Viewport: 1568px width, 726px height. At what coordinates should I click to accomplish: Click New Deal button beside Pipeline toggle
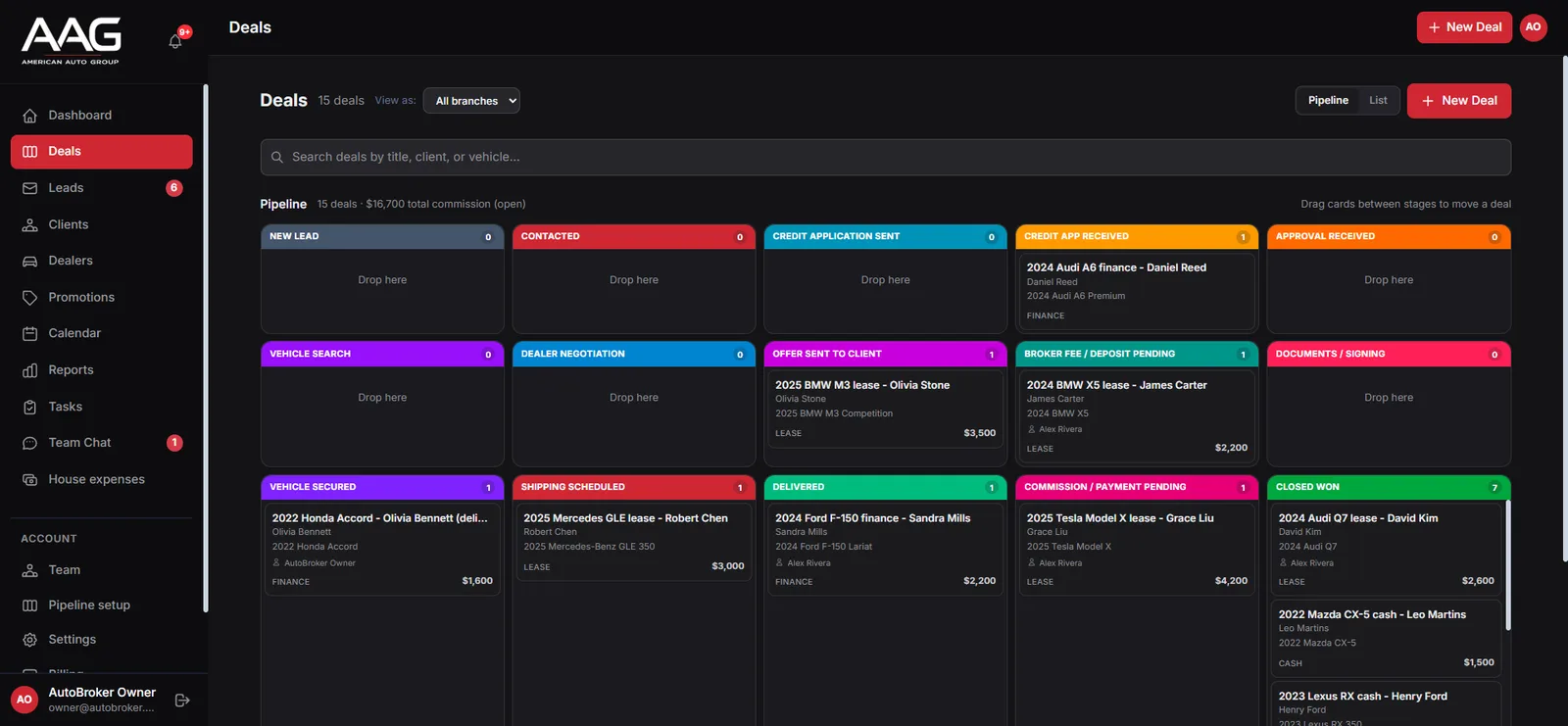1459,101
